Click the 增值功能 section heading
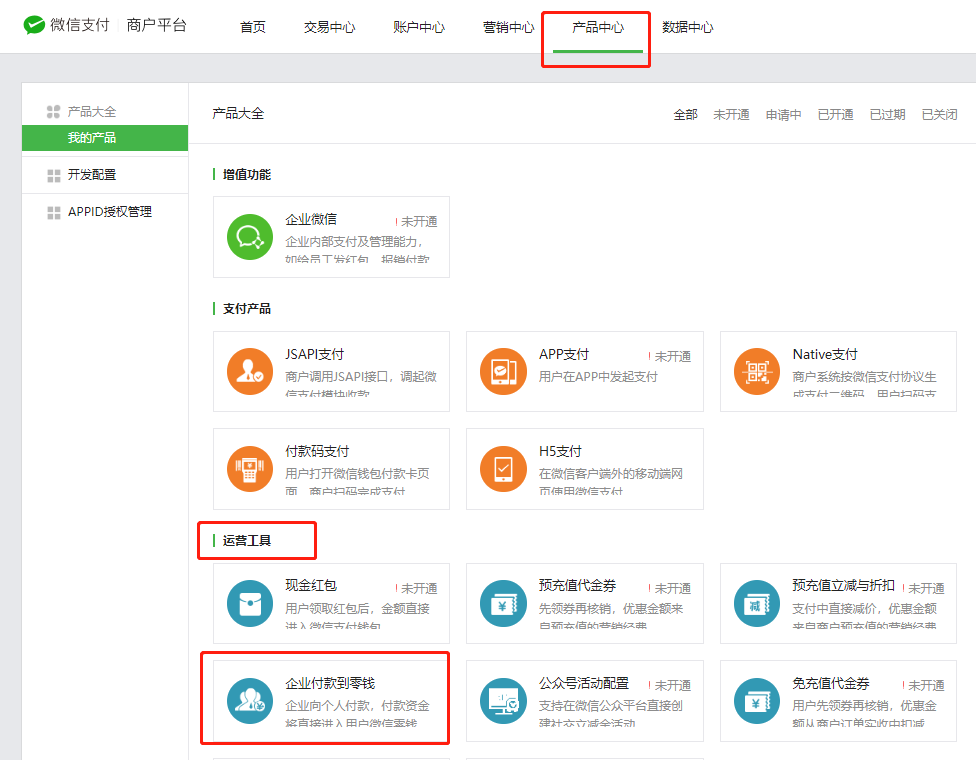This screenshot has height=760, width=976. pos(246,174)
